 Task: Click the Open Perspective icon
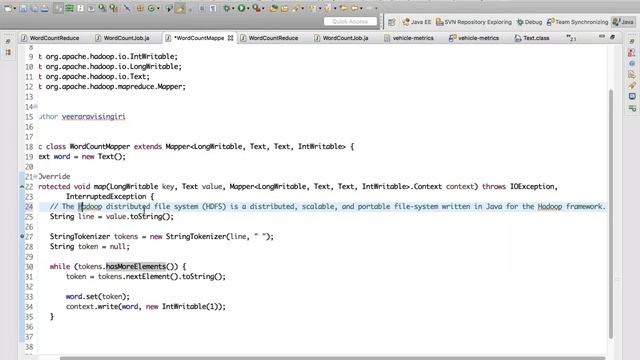pos(392,22)
